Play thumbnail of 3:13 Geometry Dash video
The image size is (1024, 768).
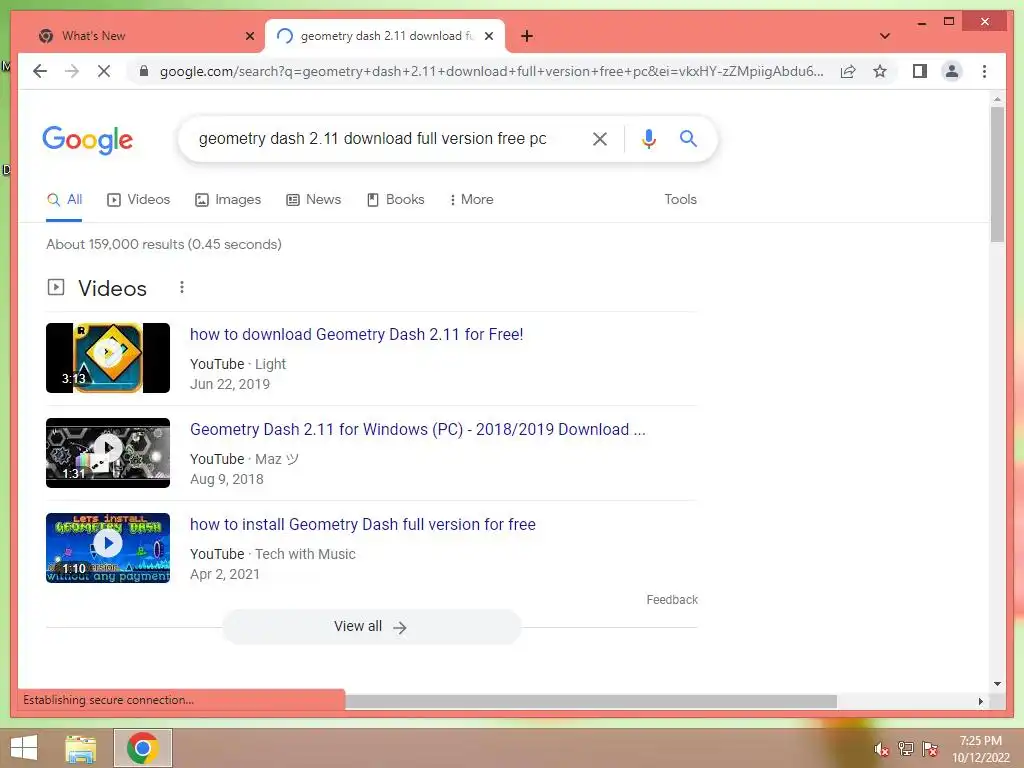(108, 358)
